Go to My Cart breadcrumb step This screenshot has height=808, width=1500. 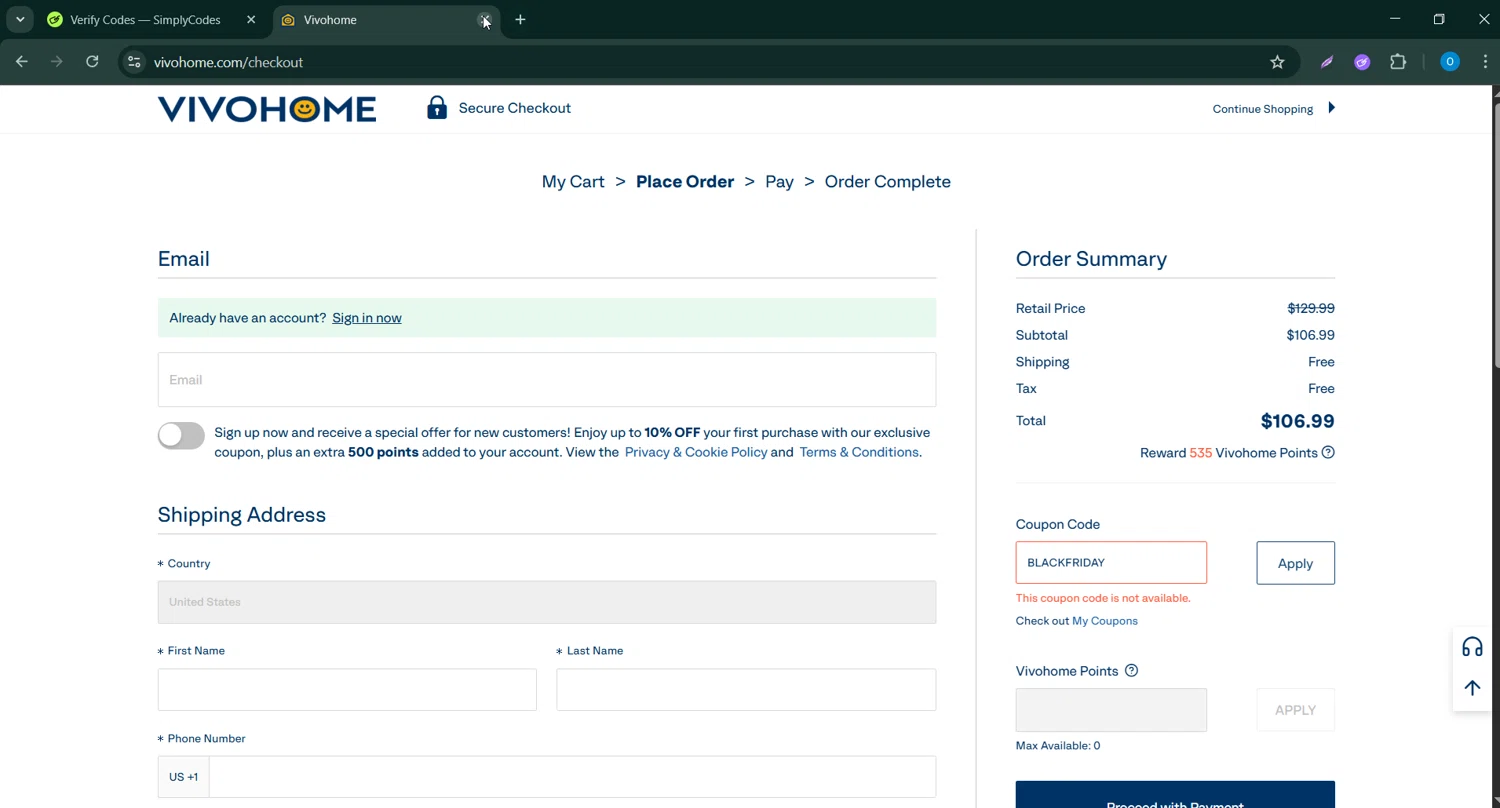[573, 182]
